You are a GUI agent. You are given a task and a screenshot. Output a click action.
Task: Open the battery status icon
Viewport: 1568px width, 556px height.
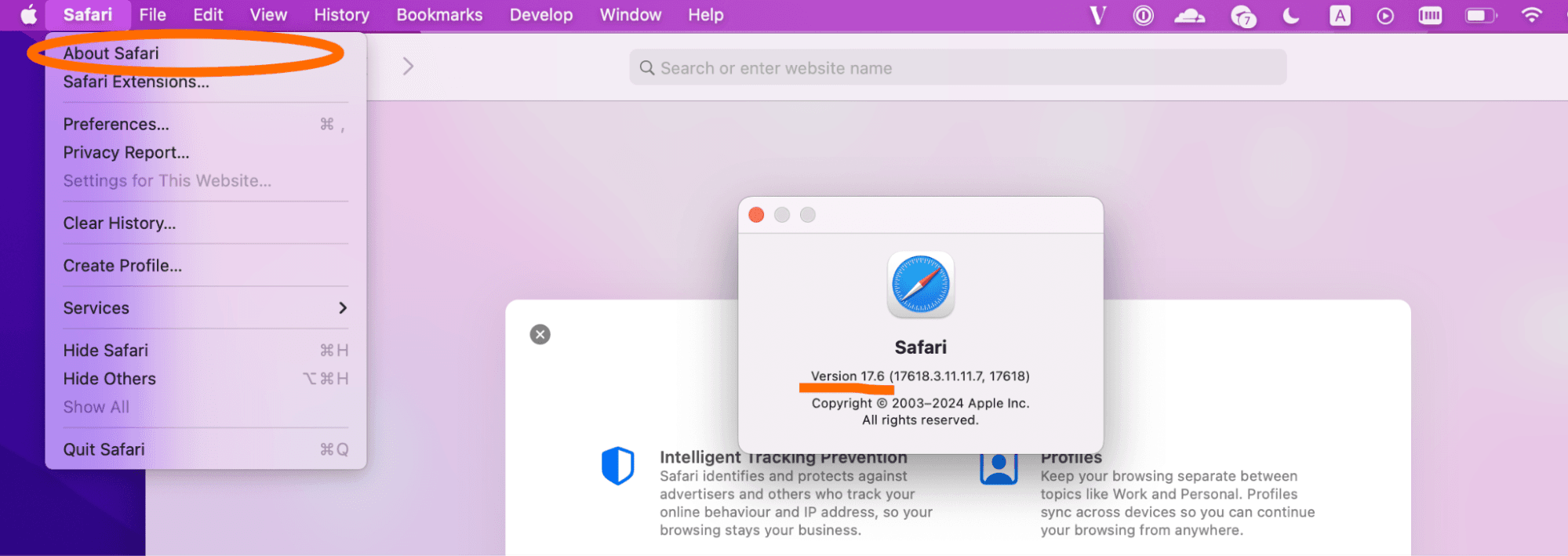(1479, 16)
